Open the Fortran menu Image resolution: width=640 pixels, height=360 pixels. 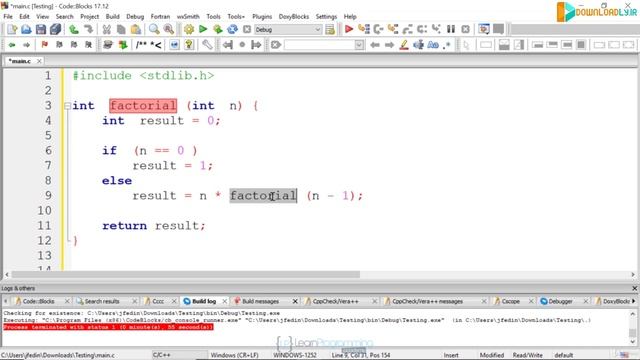click(x=160, y=17)
